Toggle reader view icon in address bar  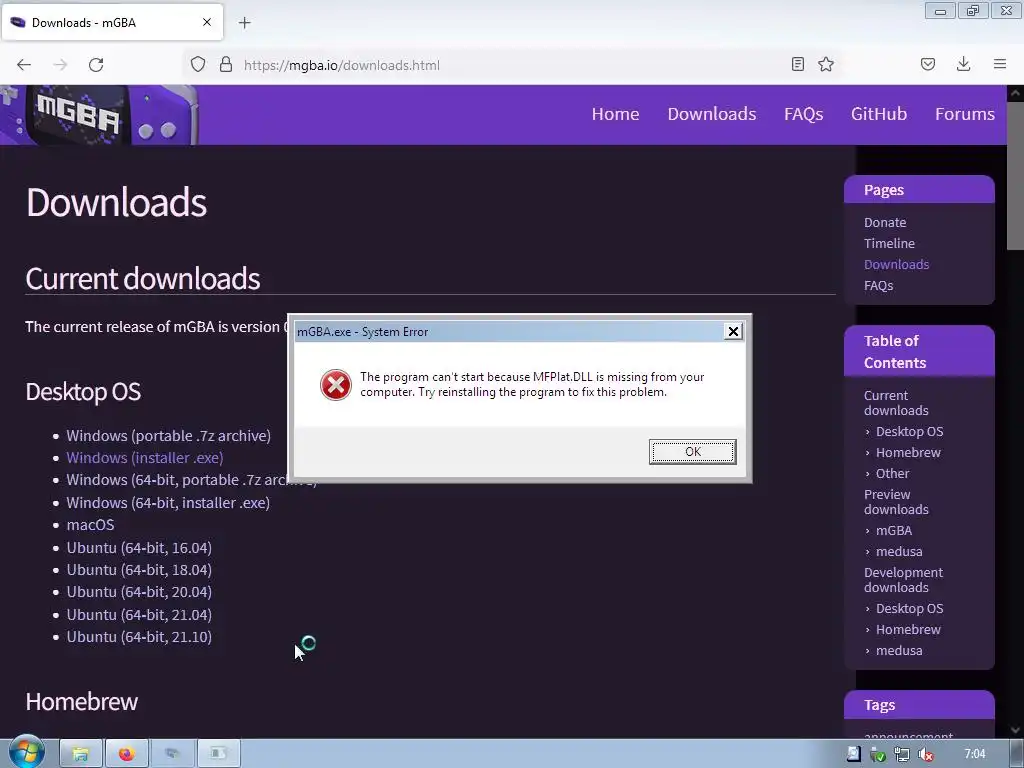(x=797, y=64)
